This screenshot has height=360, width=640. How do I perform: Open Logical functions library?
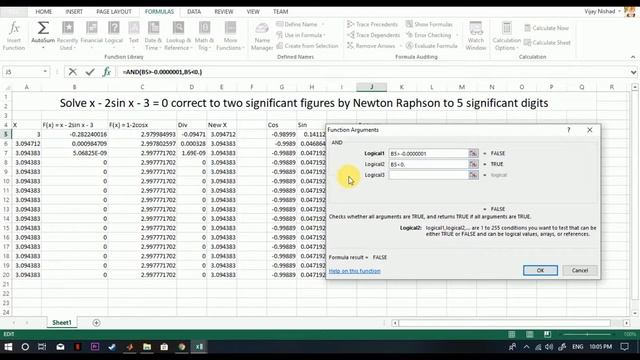pos(114,36)
